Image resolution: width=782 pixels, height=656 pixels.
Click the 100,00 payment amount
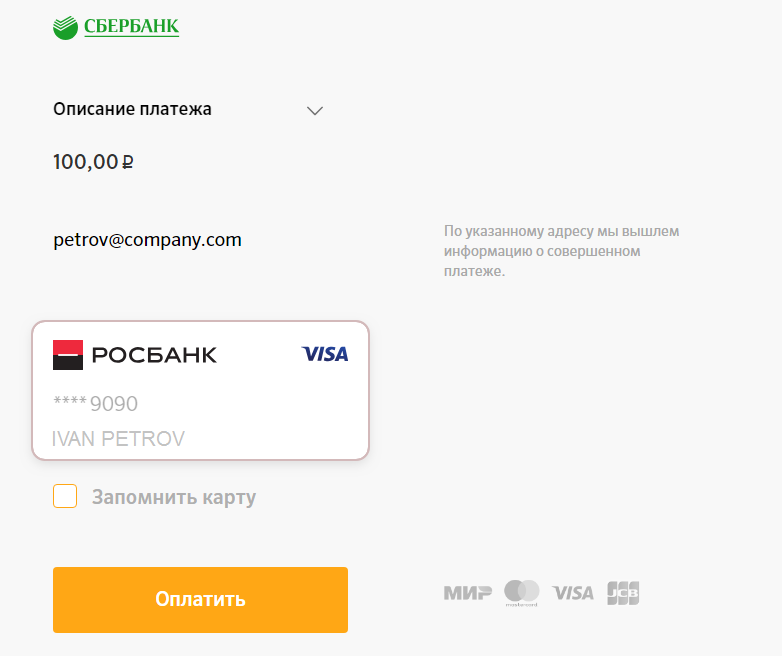[86, 161]
